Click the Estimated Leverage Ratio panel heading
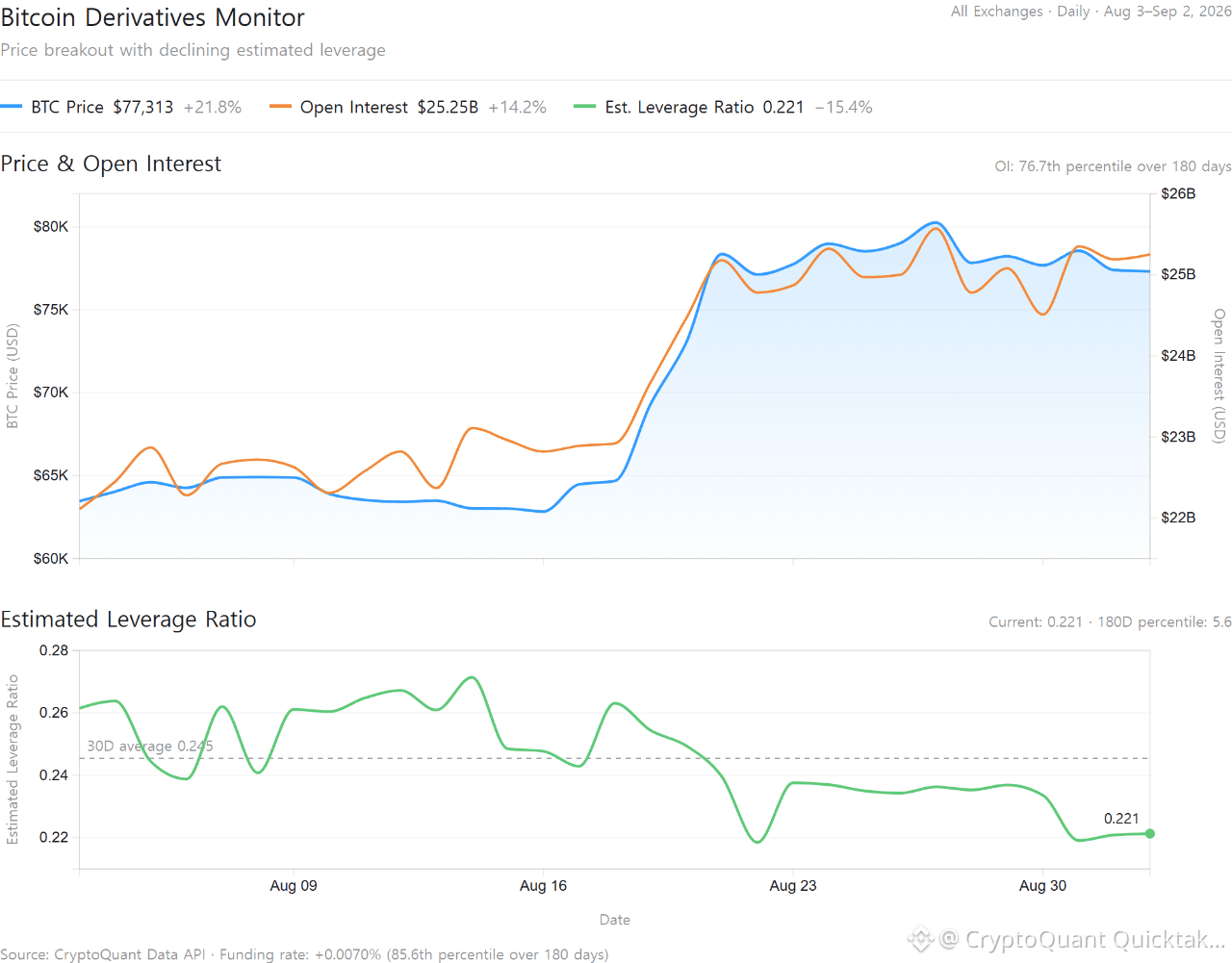 click(128, 620)
